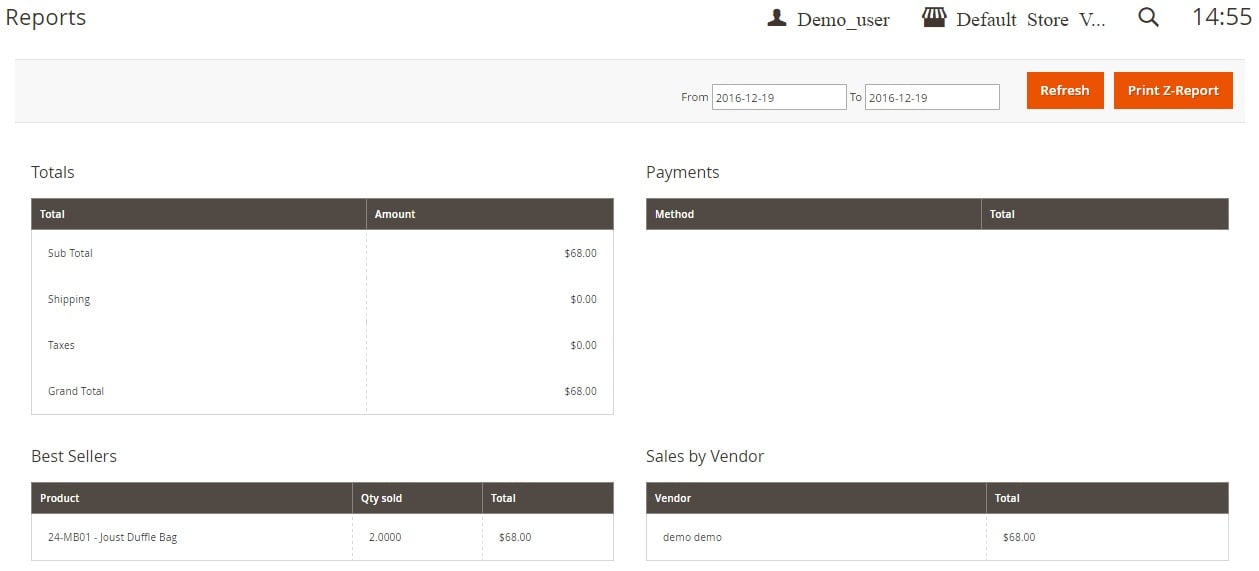1259x571 pixels.
Task: Click the Reports page title
Action: click(x=46, y=18)
